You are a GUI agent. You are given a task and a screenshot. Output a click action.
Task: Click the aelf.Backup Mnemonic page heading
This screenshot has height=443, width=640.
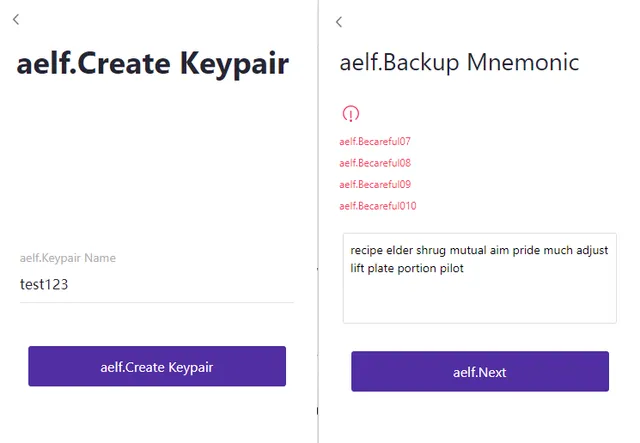pyautogui.click(x=459, y=62)
